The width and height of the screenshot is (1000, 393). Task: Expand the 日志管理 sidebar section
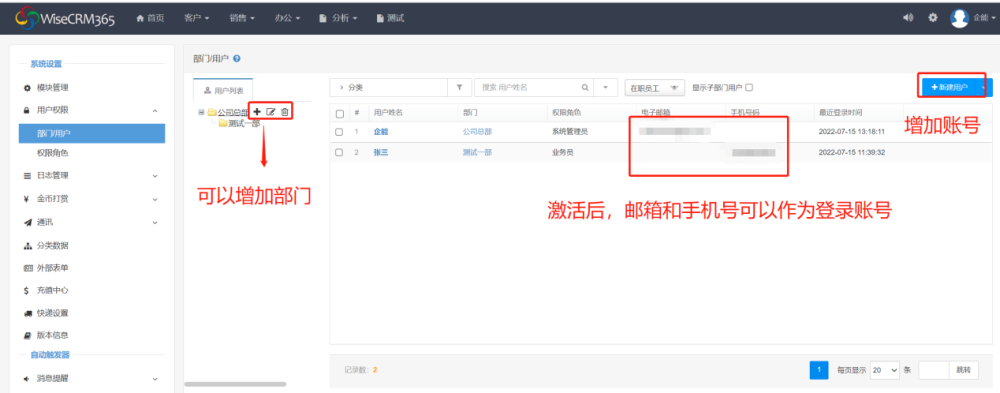tap(155, 175)
